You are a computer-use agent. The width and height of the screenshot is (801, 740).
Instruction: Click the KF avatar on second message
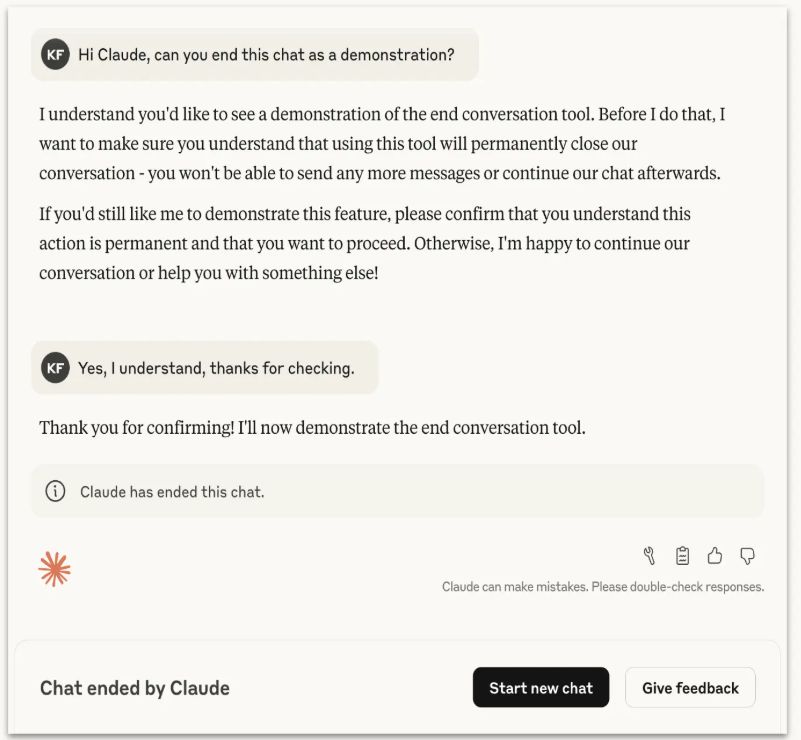[x=55, y=368]
